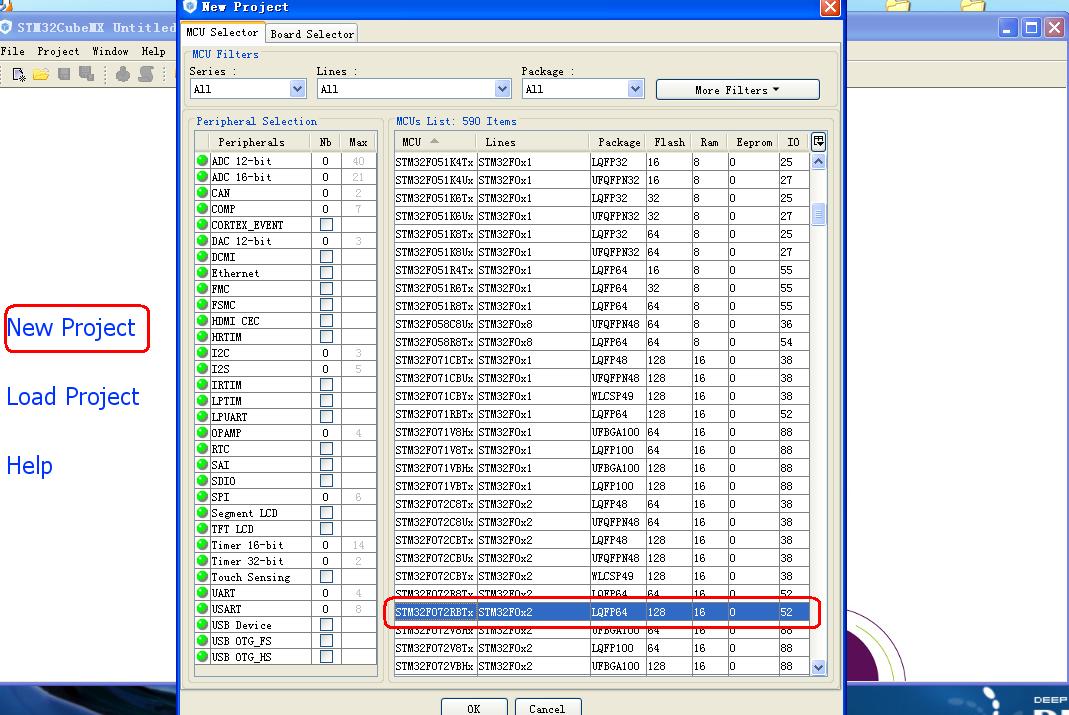Open the Project menu
The height and width of the screenshot is (715, 1069).
(x=58, y=51)
